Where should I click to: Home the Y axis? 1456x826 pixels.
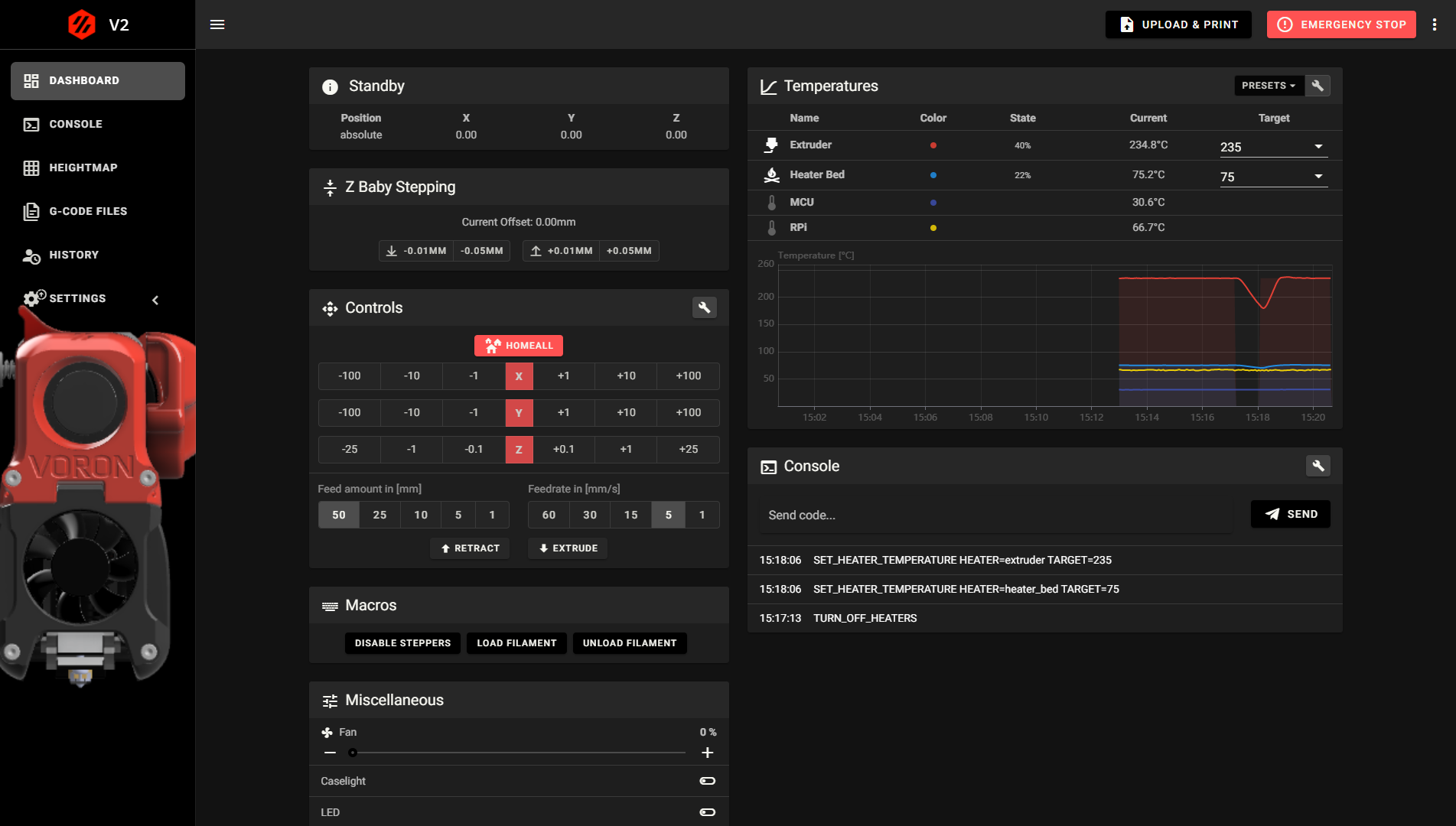pos(519,412)
